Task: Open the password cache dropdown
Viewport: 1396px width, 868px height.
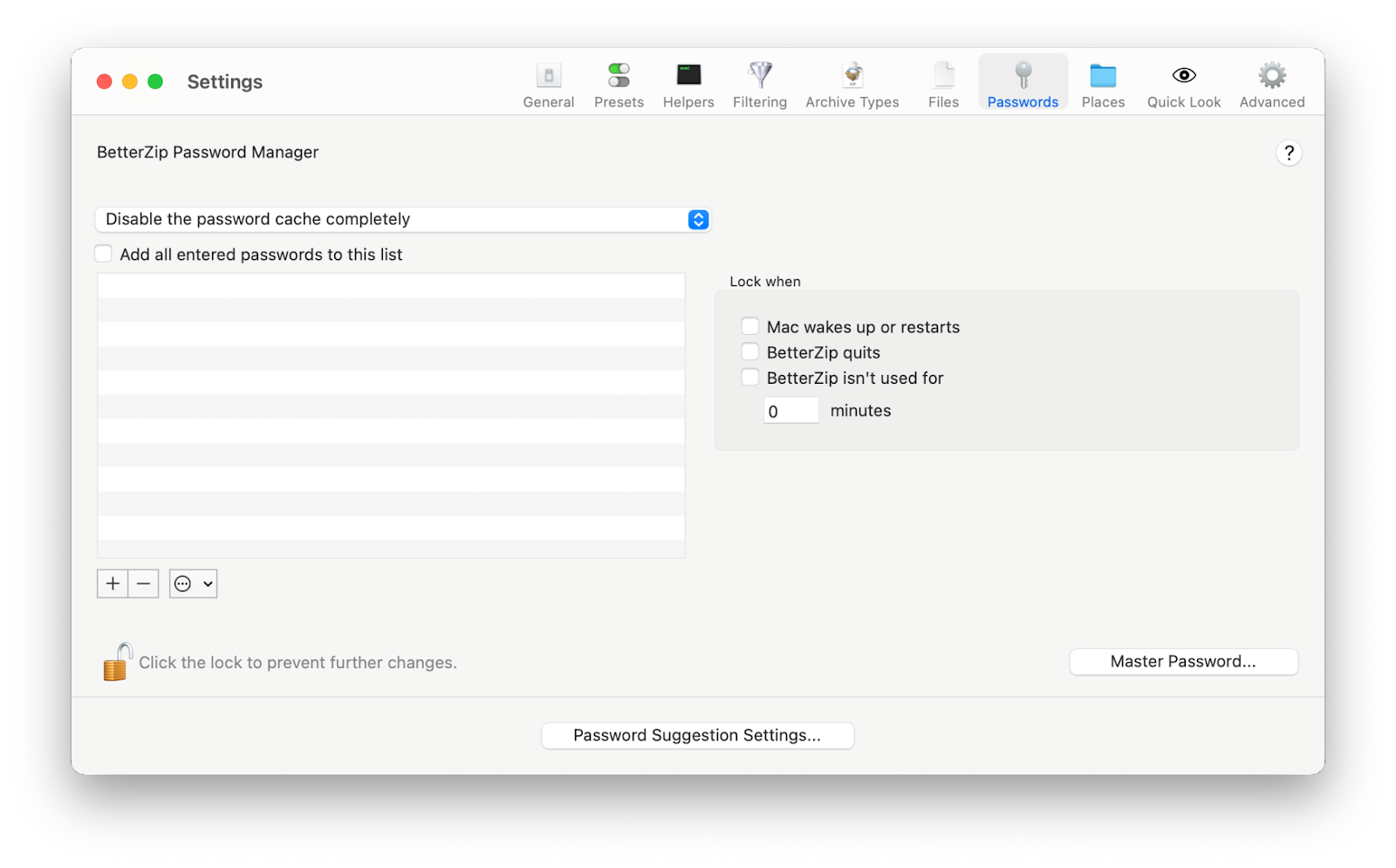Action: pos(696,219)
